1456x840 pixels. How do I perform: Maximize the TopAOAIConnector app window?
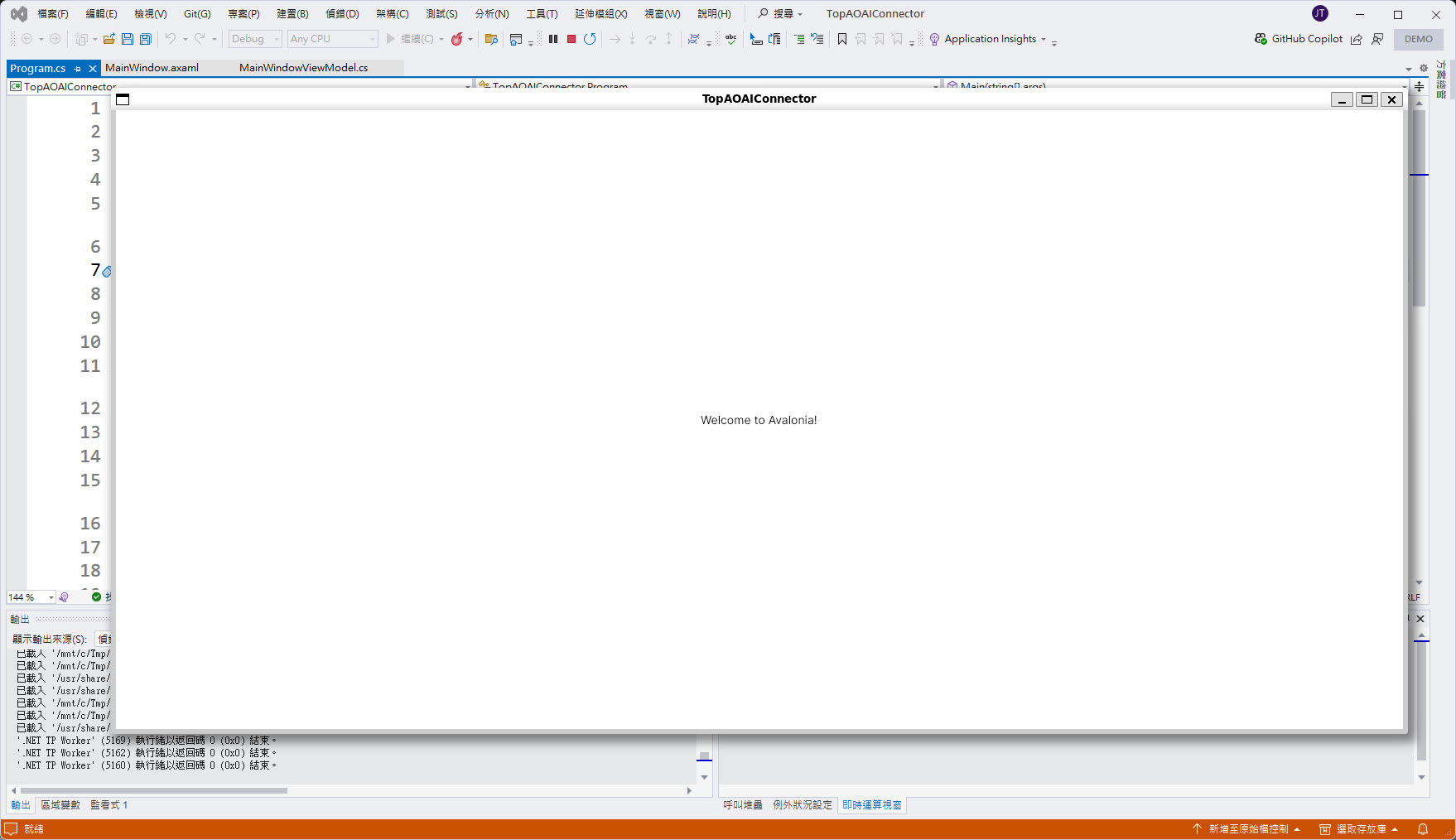[x=1367, y=99]
